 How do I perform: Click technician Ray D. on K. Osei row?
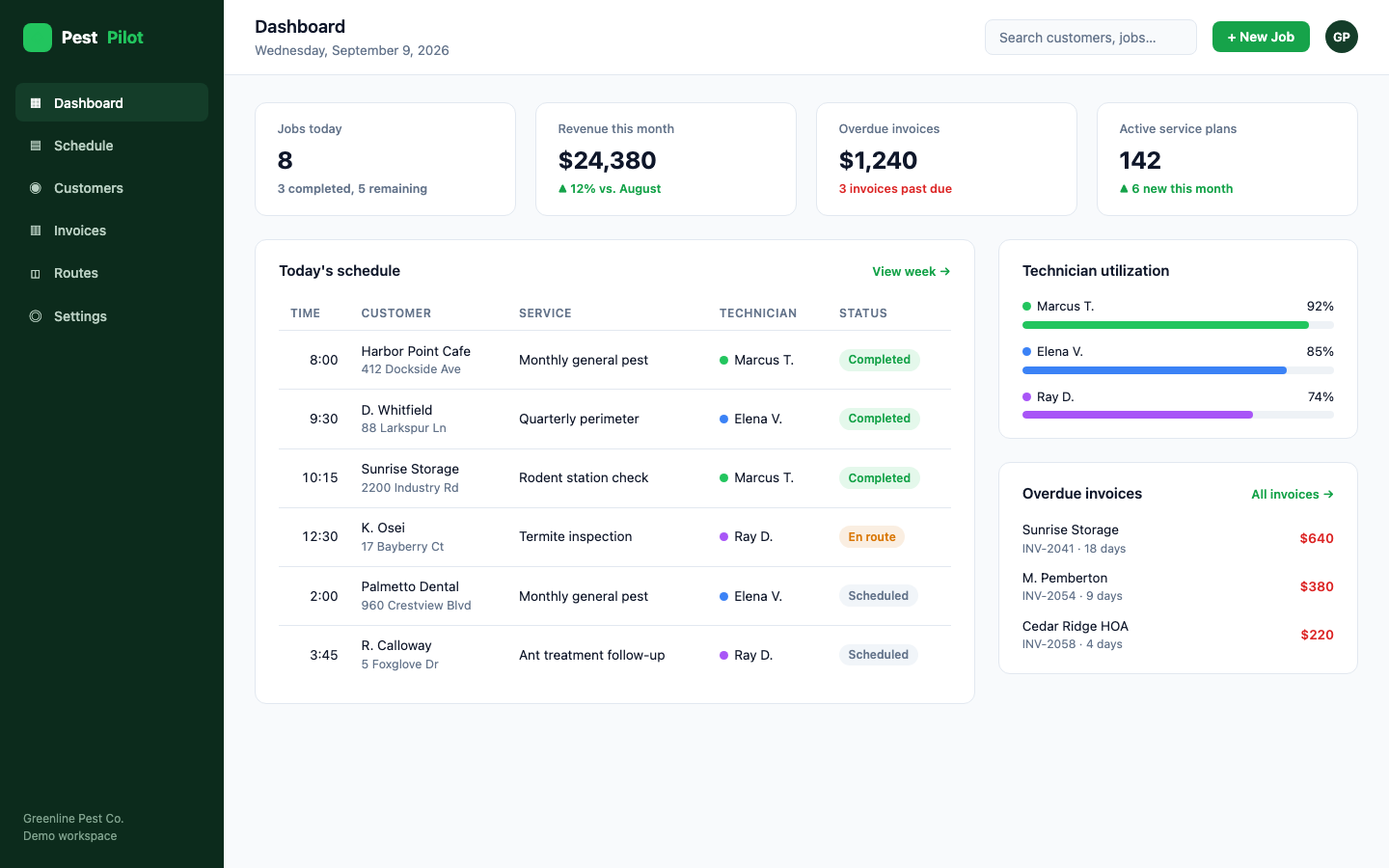[747, 536]
